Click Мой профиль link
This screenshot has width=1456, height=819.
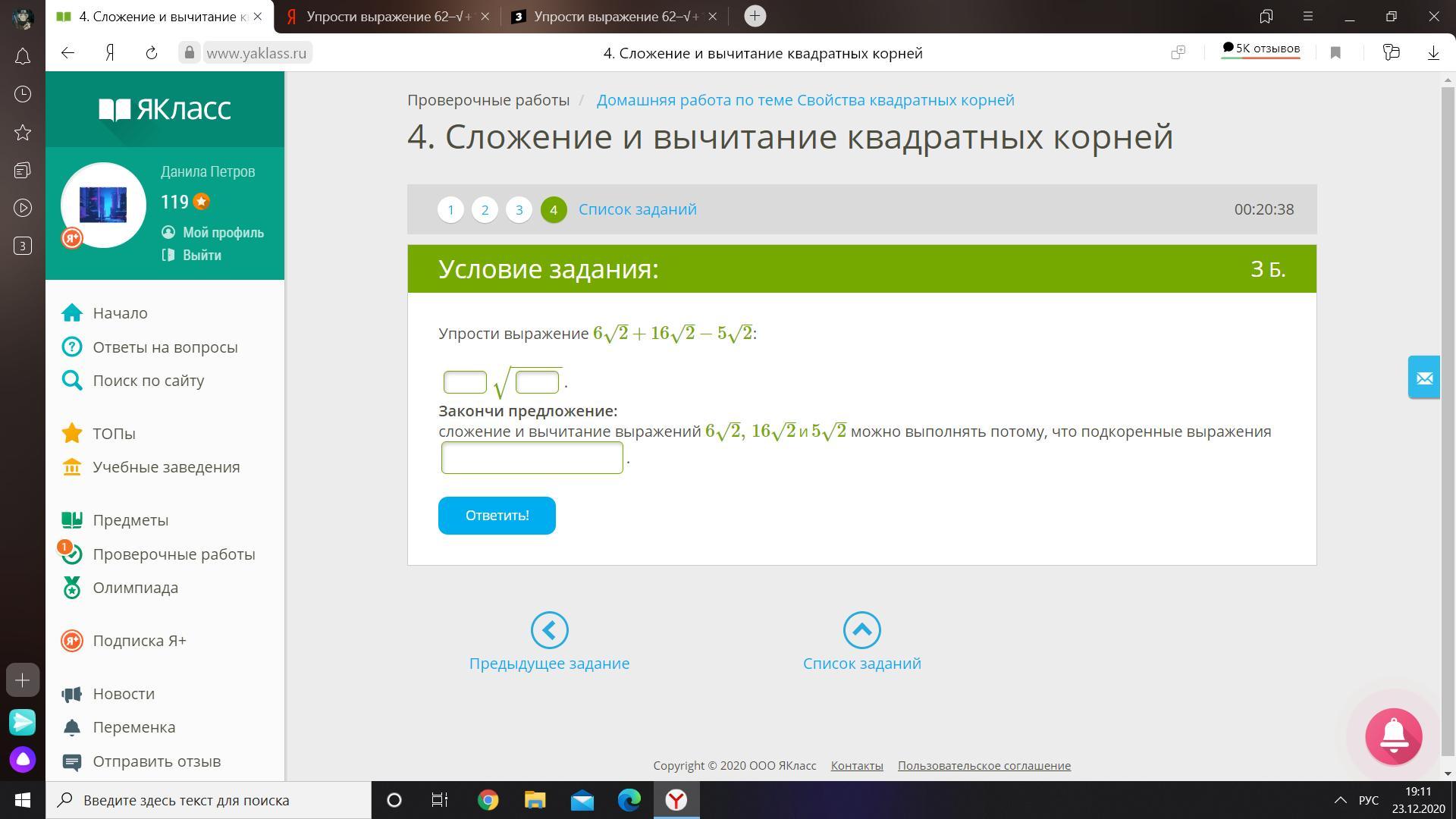pyautogui.click(x=222, y=233)
